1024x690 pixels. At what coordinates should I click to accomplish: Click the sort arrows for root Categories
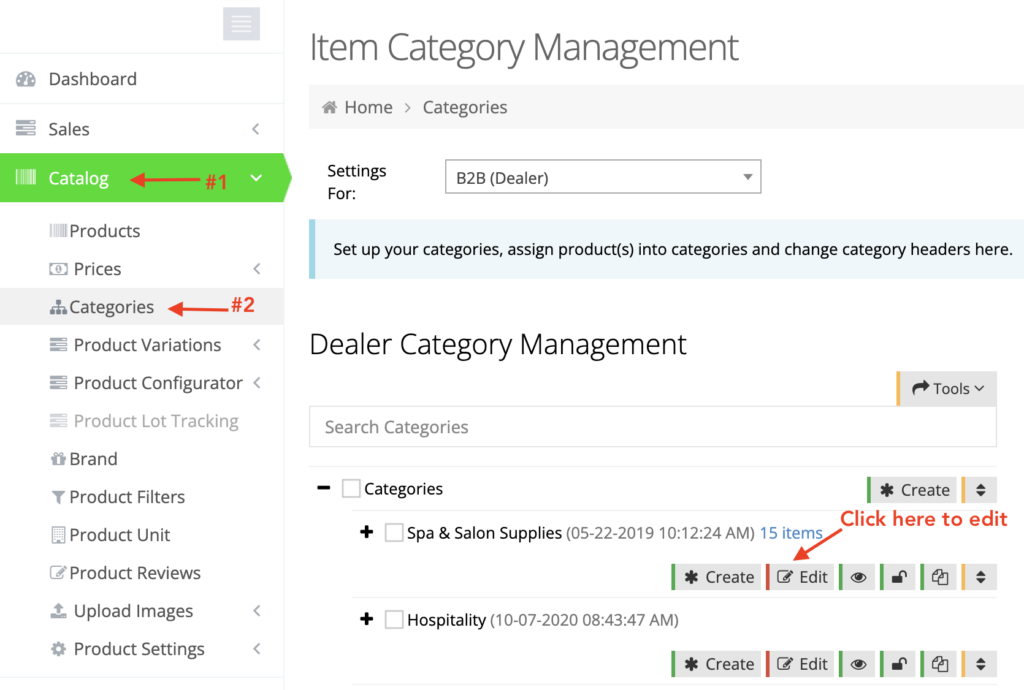(x=980, y=490)
